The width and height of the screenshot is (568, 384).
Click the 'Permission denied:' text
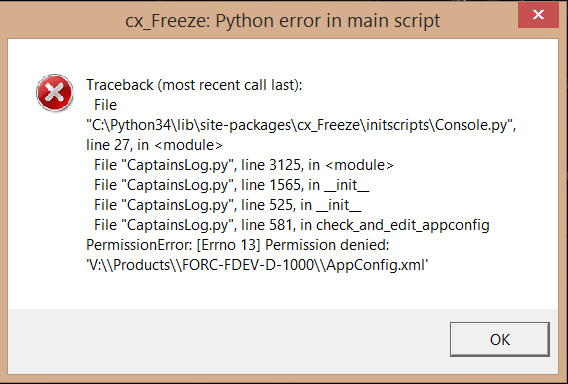[327, 245]
